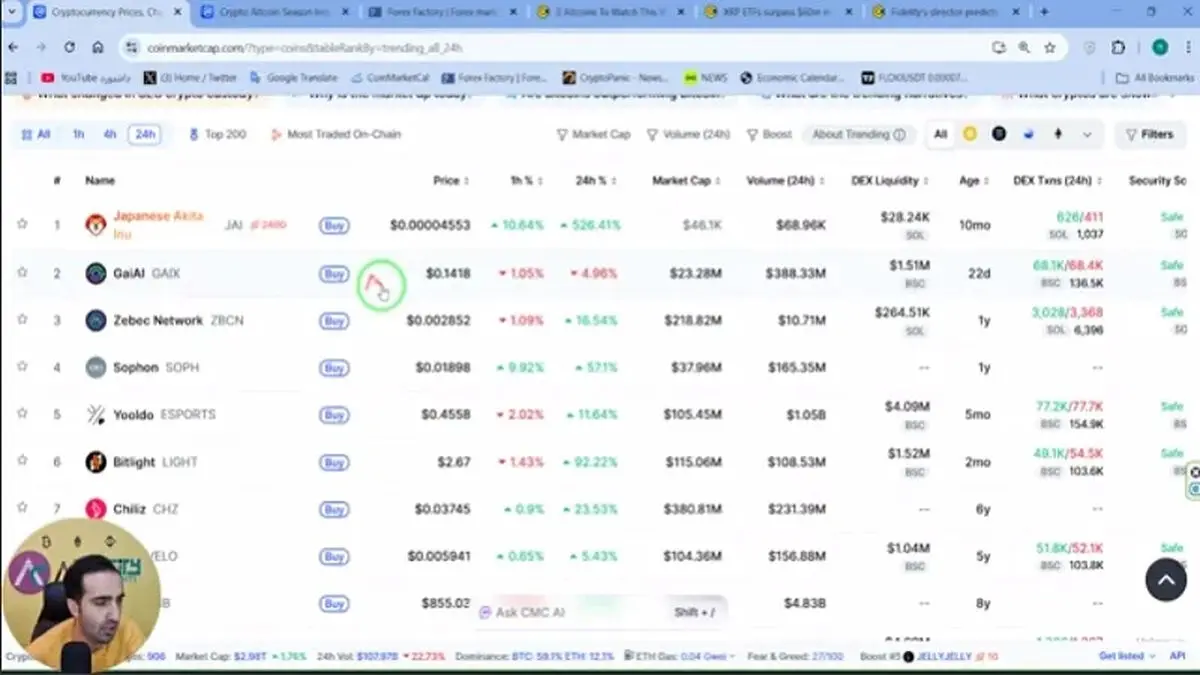Viewport: 1200px width, 675px height.
Task: Star the Yooldo row
Action: 22,413
